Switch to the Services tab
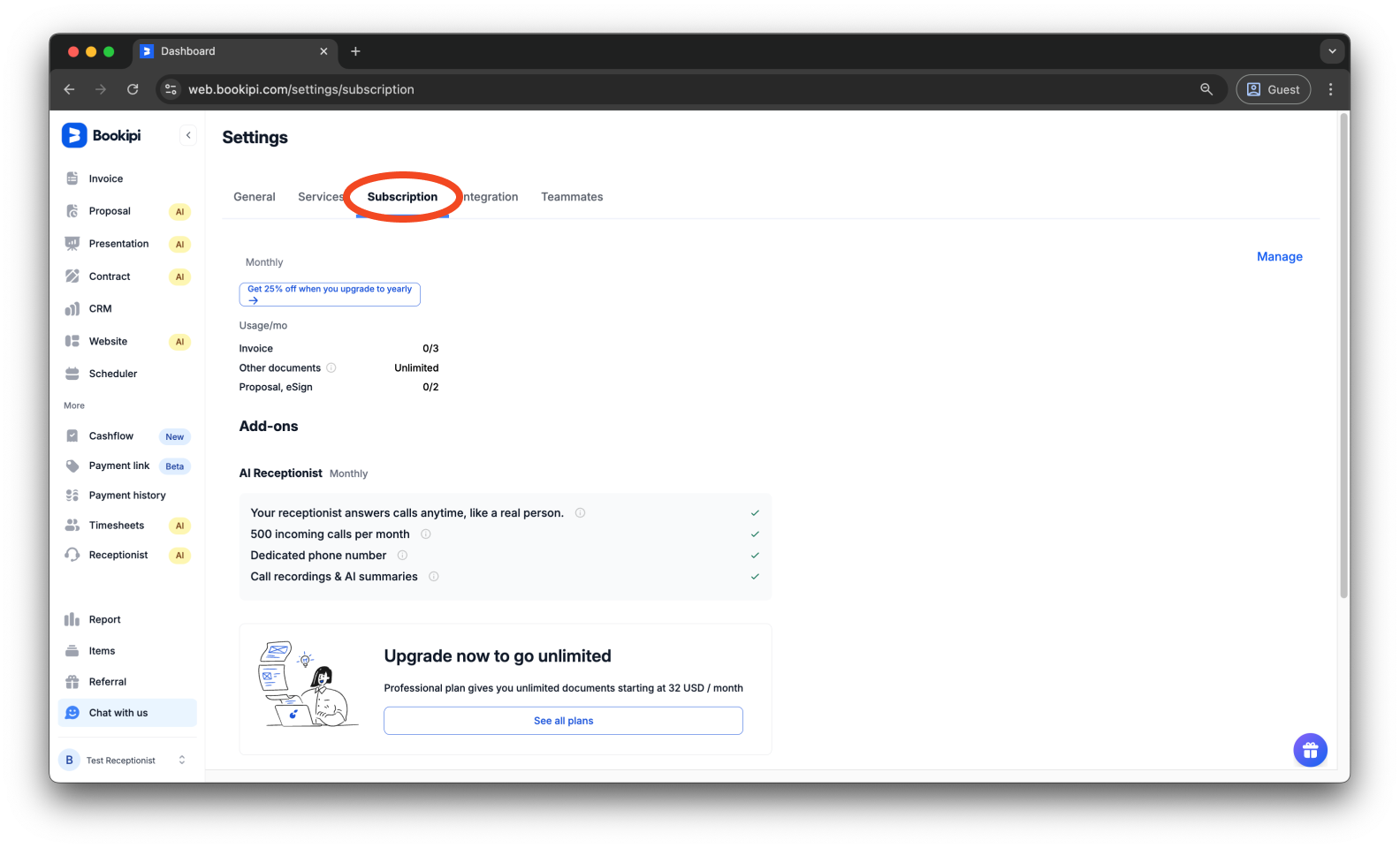Image resolution: width=1400 pixels, height=848 pixels. [320, 197]
